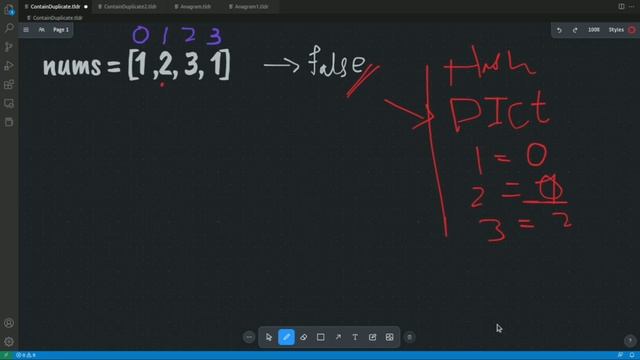Image resolution: width=640 pixels, height=360 pixels.
Task: Open the zoom level menu
Action: pyautogui.click(x=594, y=30)
